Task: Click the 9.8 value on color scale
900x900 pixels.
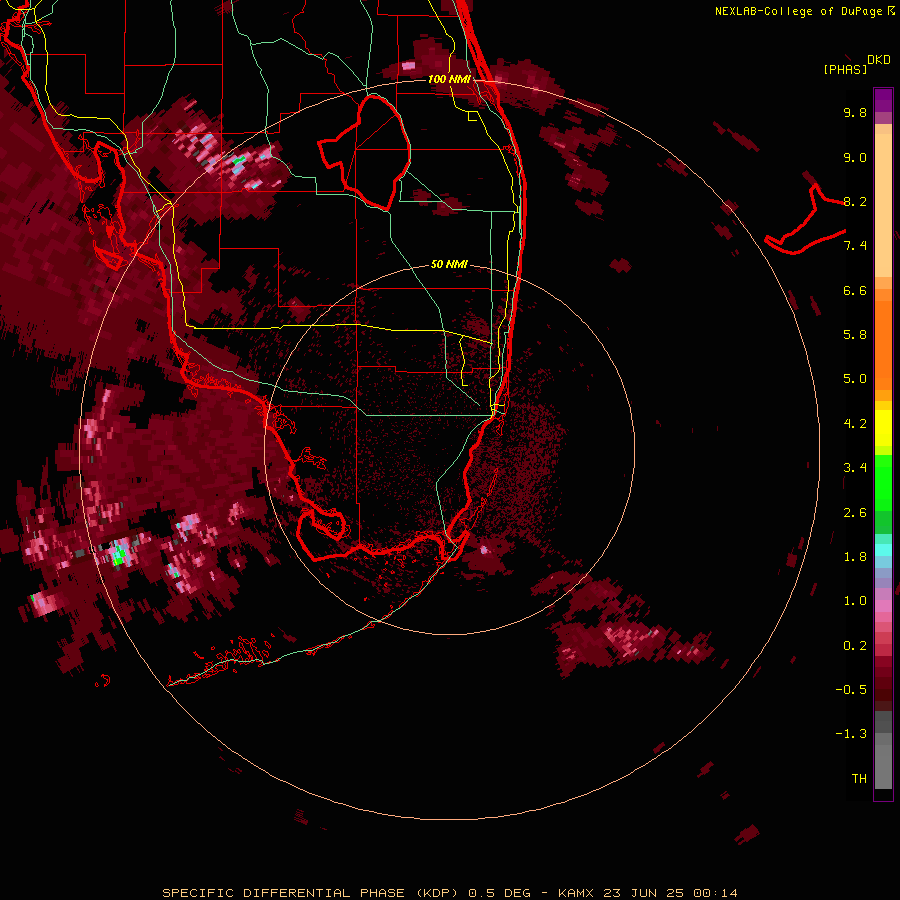Action: [x=855, y=112]
